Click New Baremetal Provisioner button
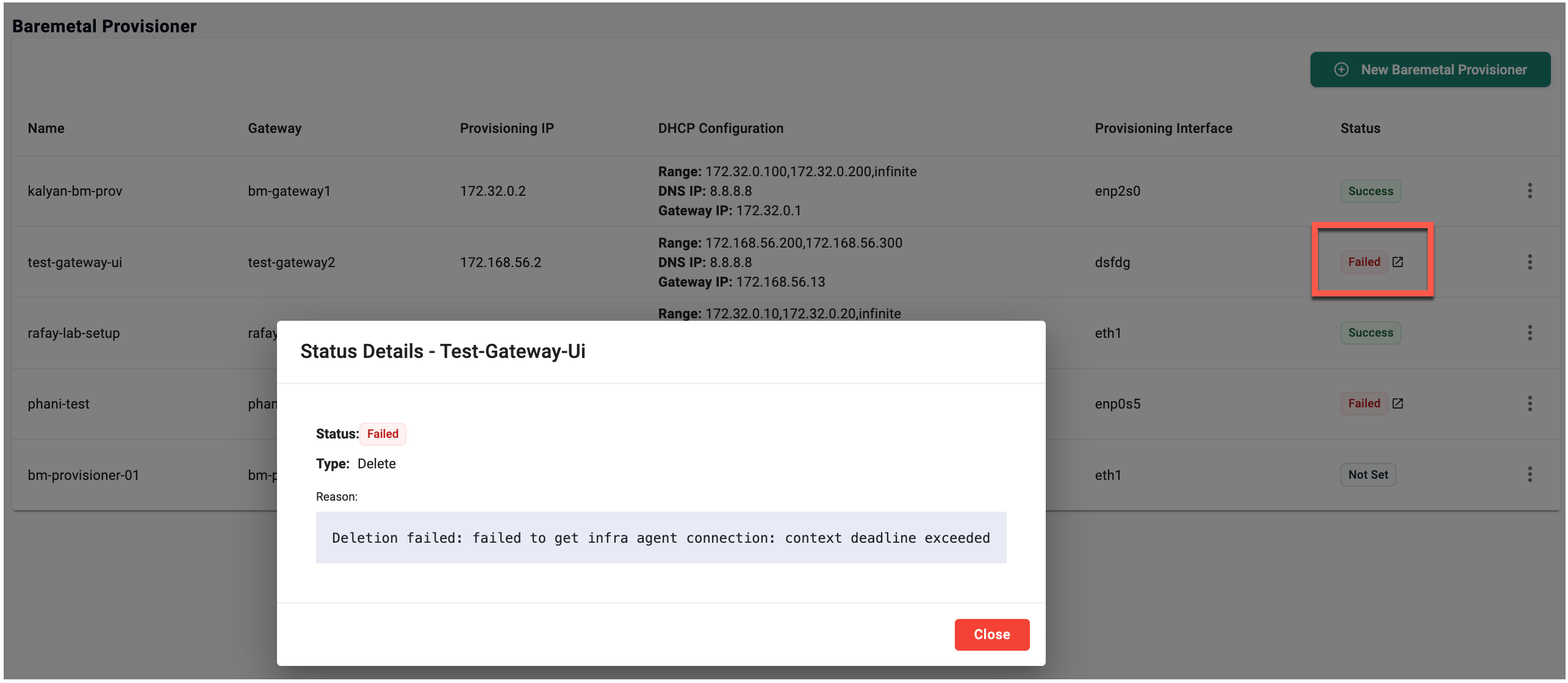Image resolution: width=1568 pixels, height=683 pixels. pyautogui.click(x=1430, y=70)
